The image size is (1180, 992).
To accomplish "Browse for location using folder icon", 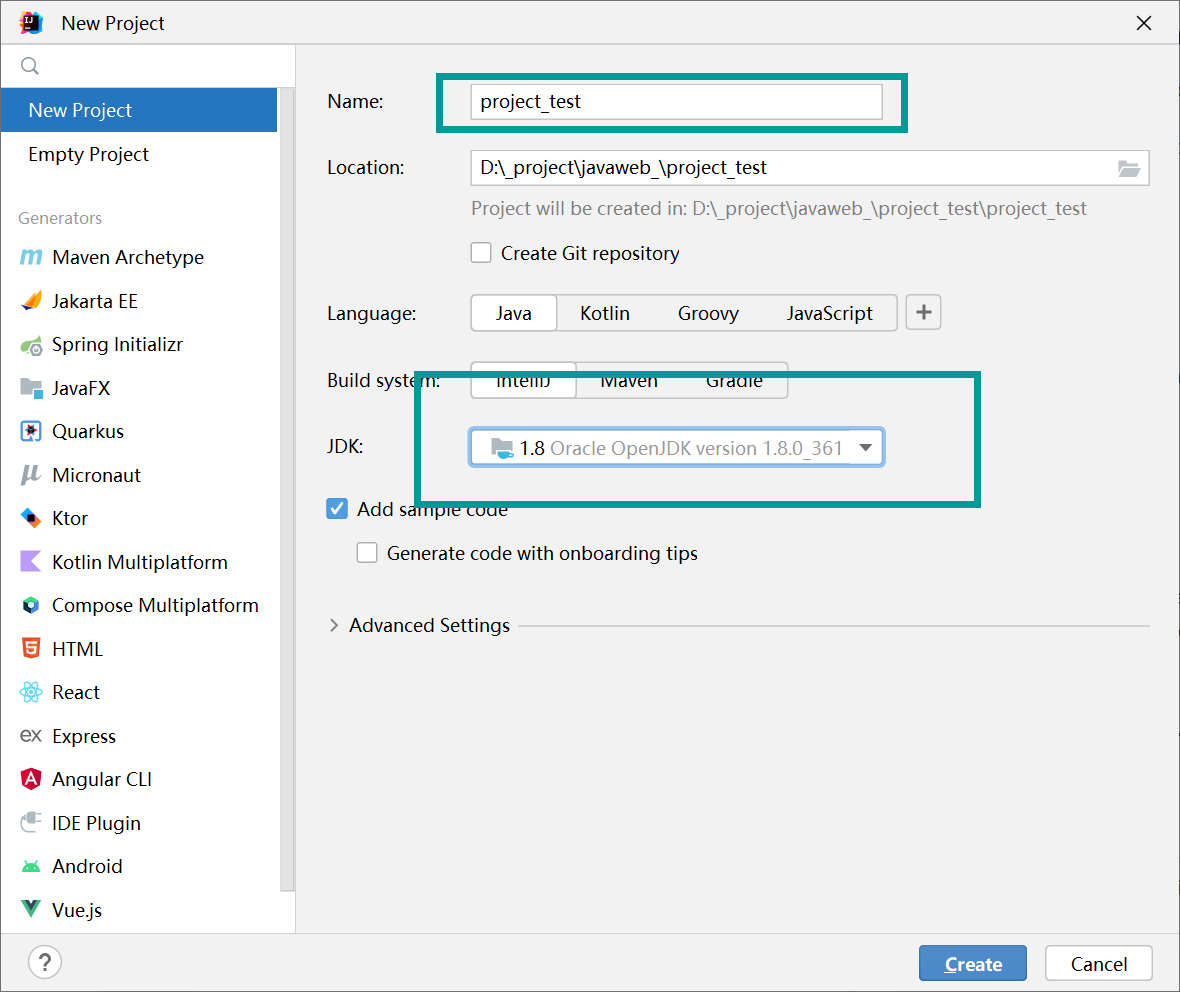I will [x=1128, y=168].
